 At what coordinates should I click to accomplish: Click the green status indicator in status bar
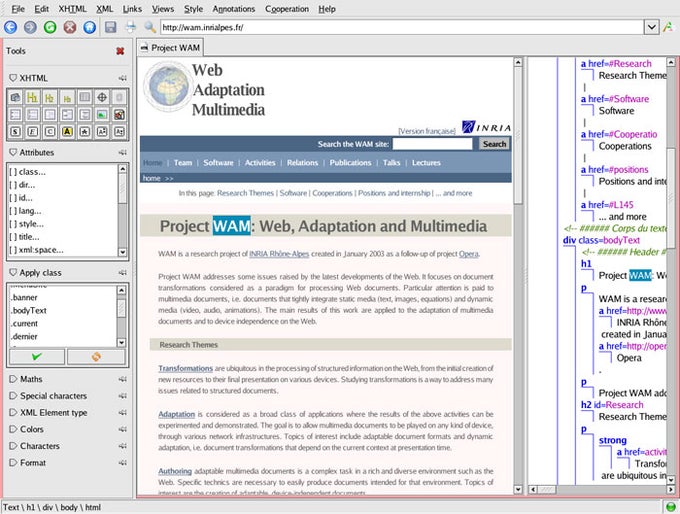click(x=670, y=507)
